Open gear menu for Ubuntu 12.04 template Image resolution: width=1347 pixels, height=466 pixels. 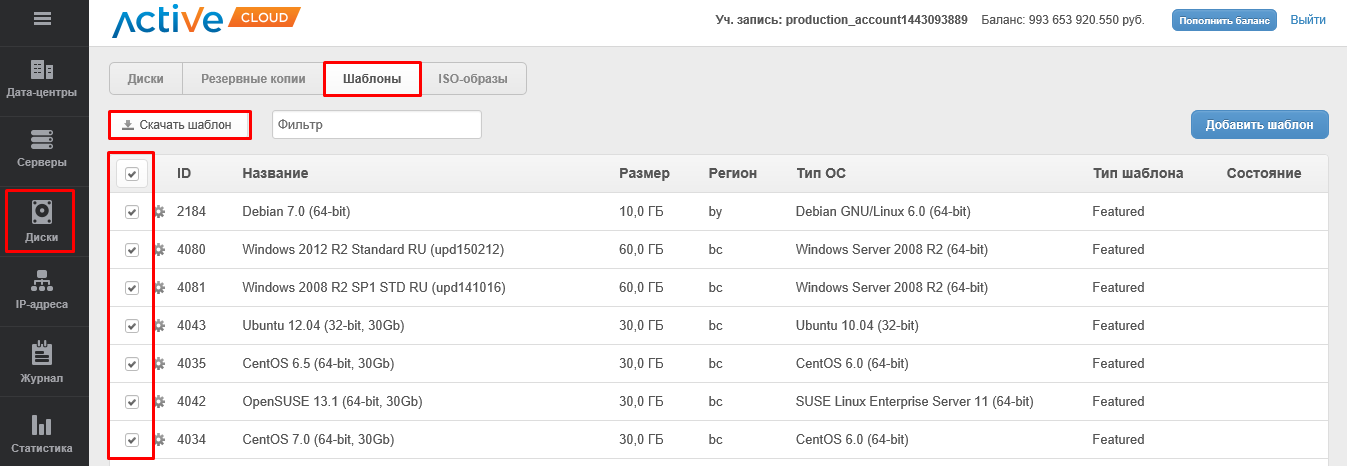158,326
